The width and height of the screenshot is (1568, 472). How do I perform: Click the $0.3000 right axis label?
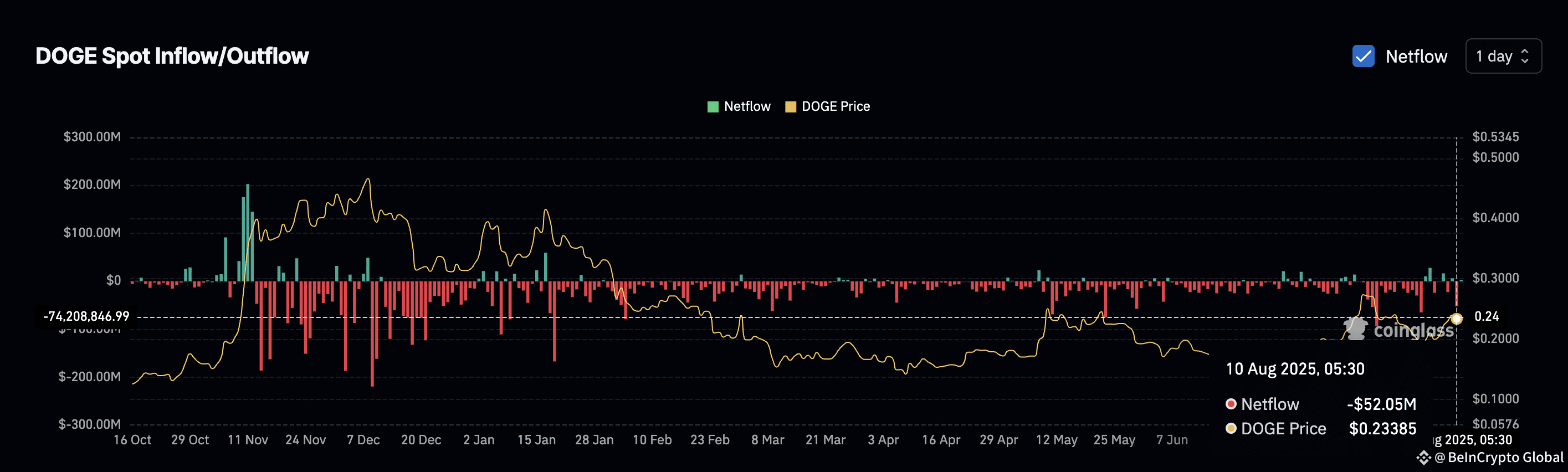coord(1495,278)
